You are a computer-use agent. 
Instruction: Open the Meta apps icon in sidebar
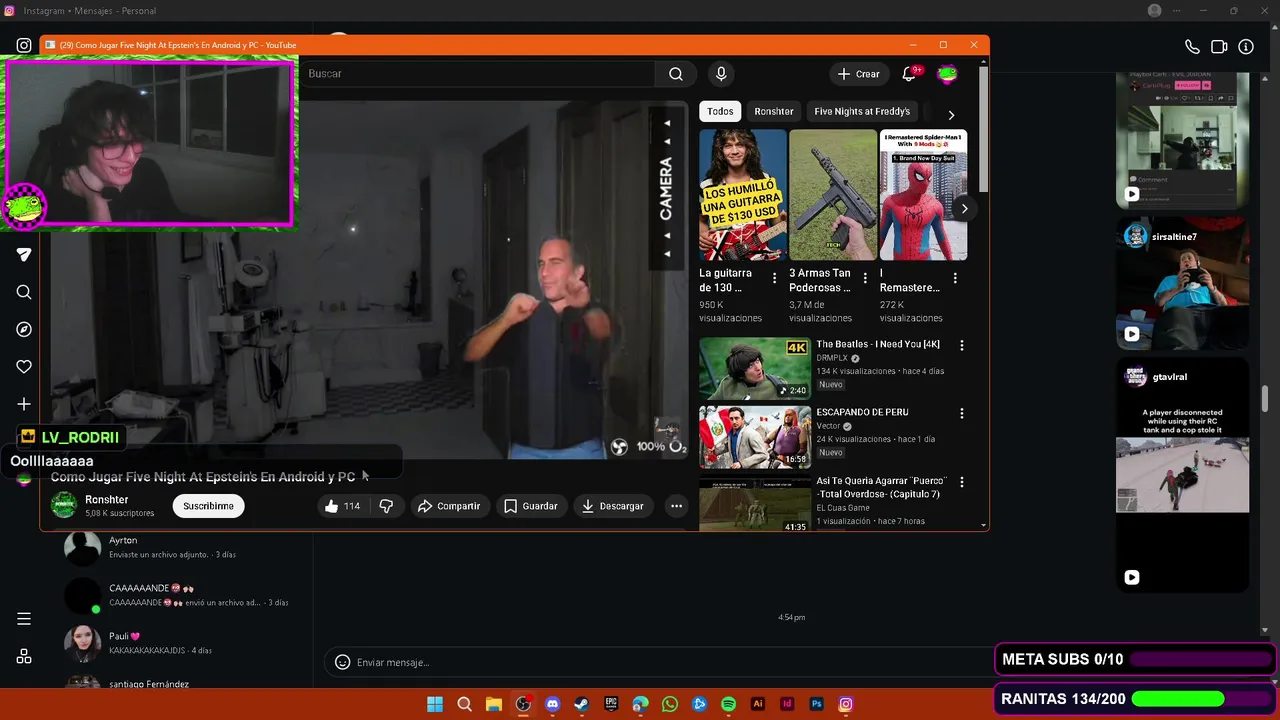24,657
